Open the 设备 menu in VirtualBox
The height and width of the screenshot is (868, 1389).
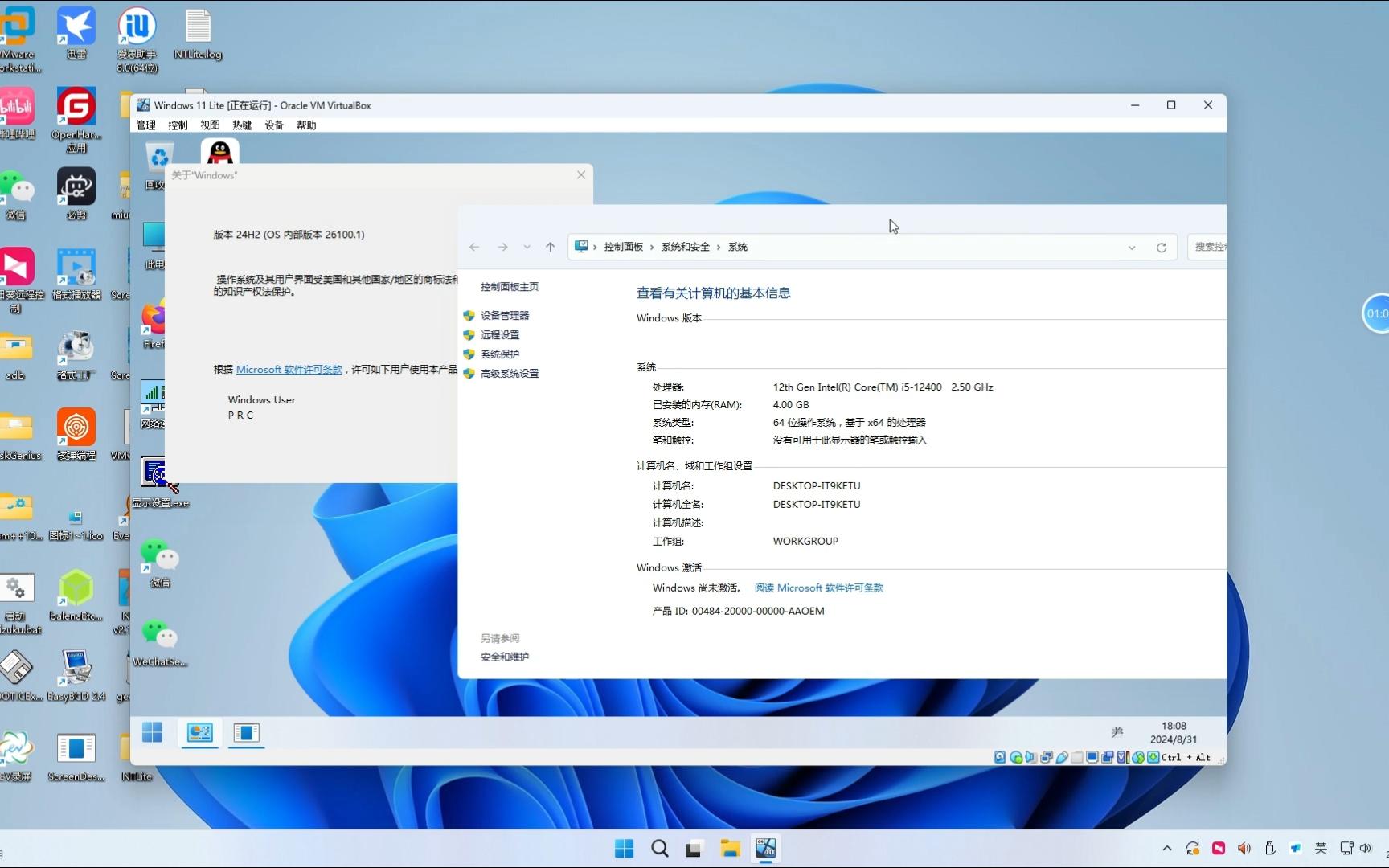click(x=274, y=125)
